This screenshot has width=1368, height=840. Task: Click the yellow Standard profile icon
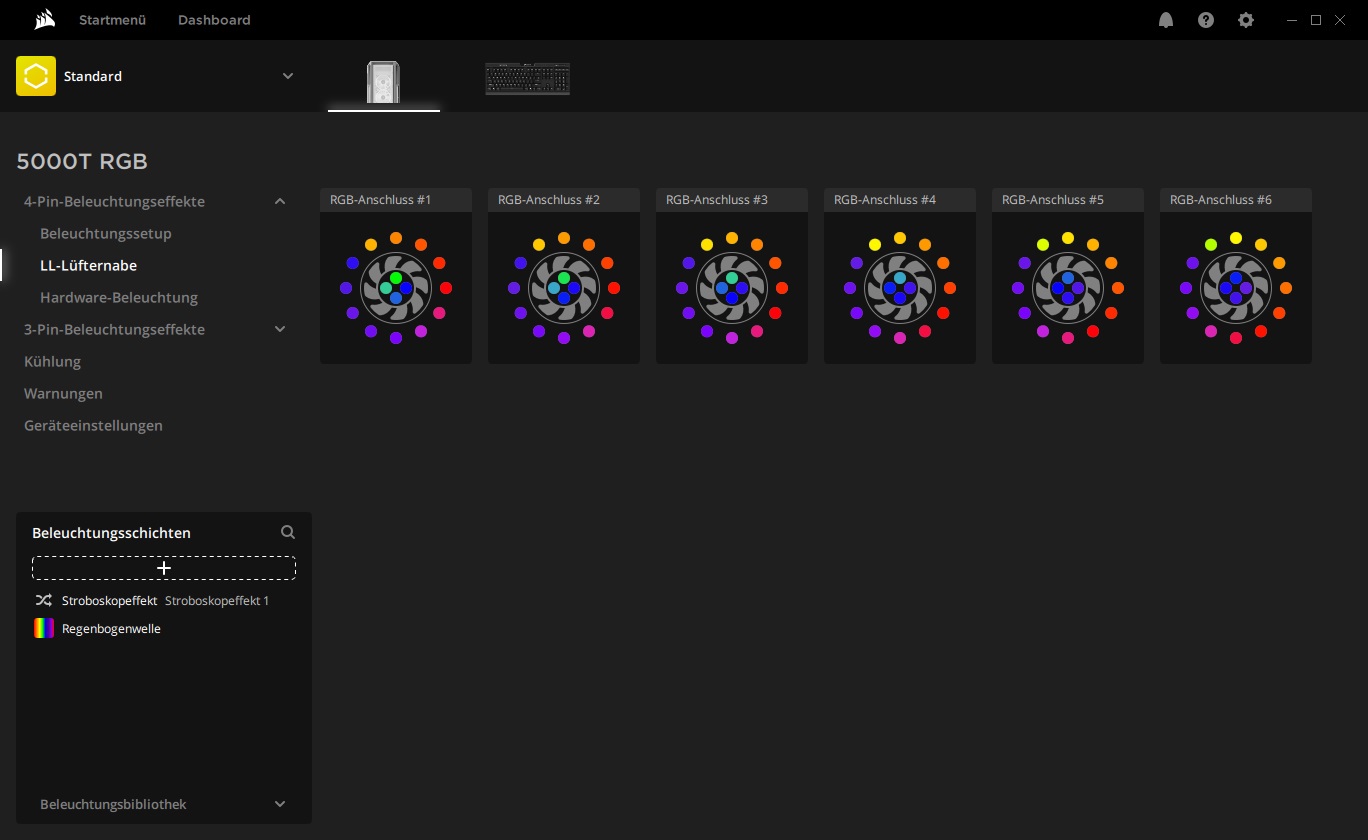[x=36, y=76]
